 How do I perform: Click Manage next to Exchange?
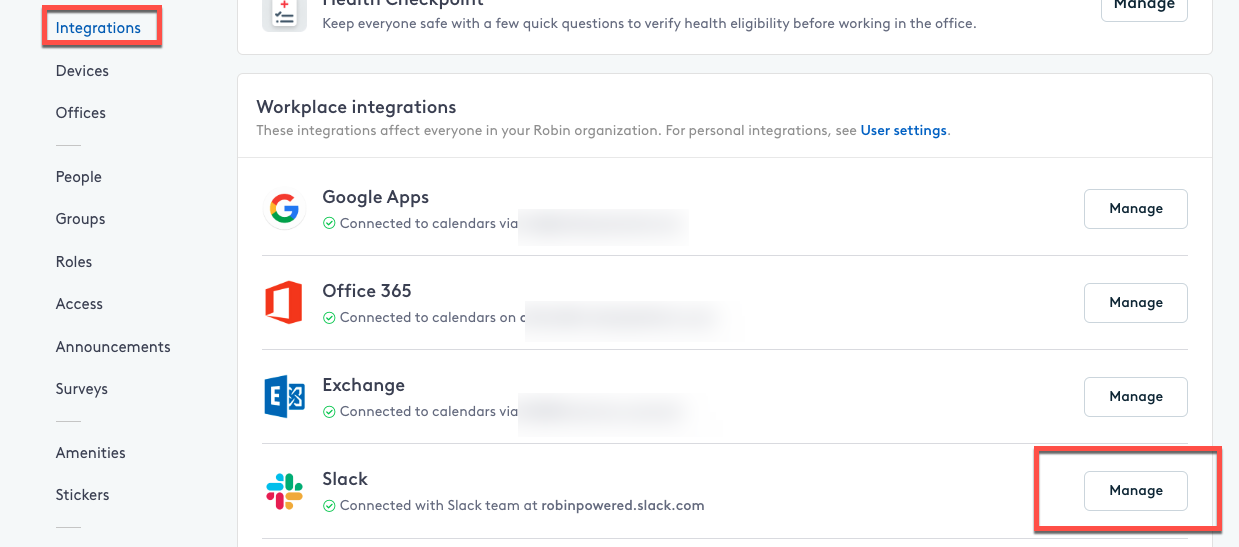[x=1136, y=397]
